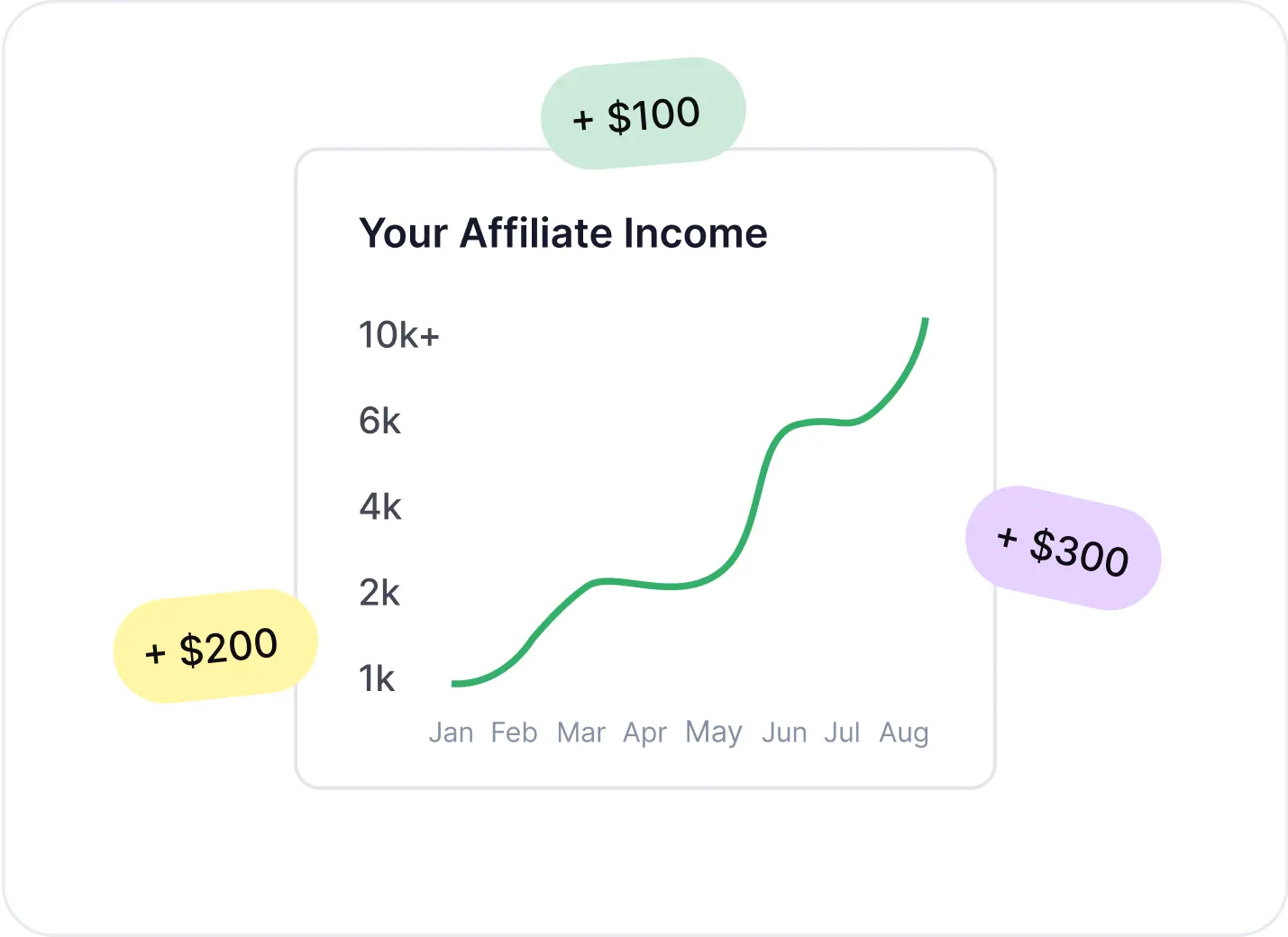Click the Feb month label
Viewport: 1288px width, 937px height.
(514, 732)
